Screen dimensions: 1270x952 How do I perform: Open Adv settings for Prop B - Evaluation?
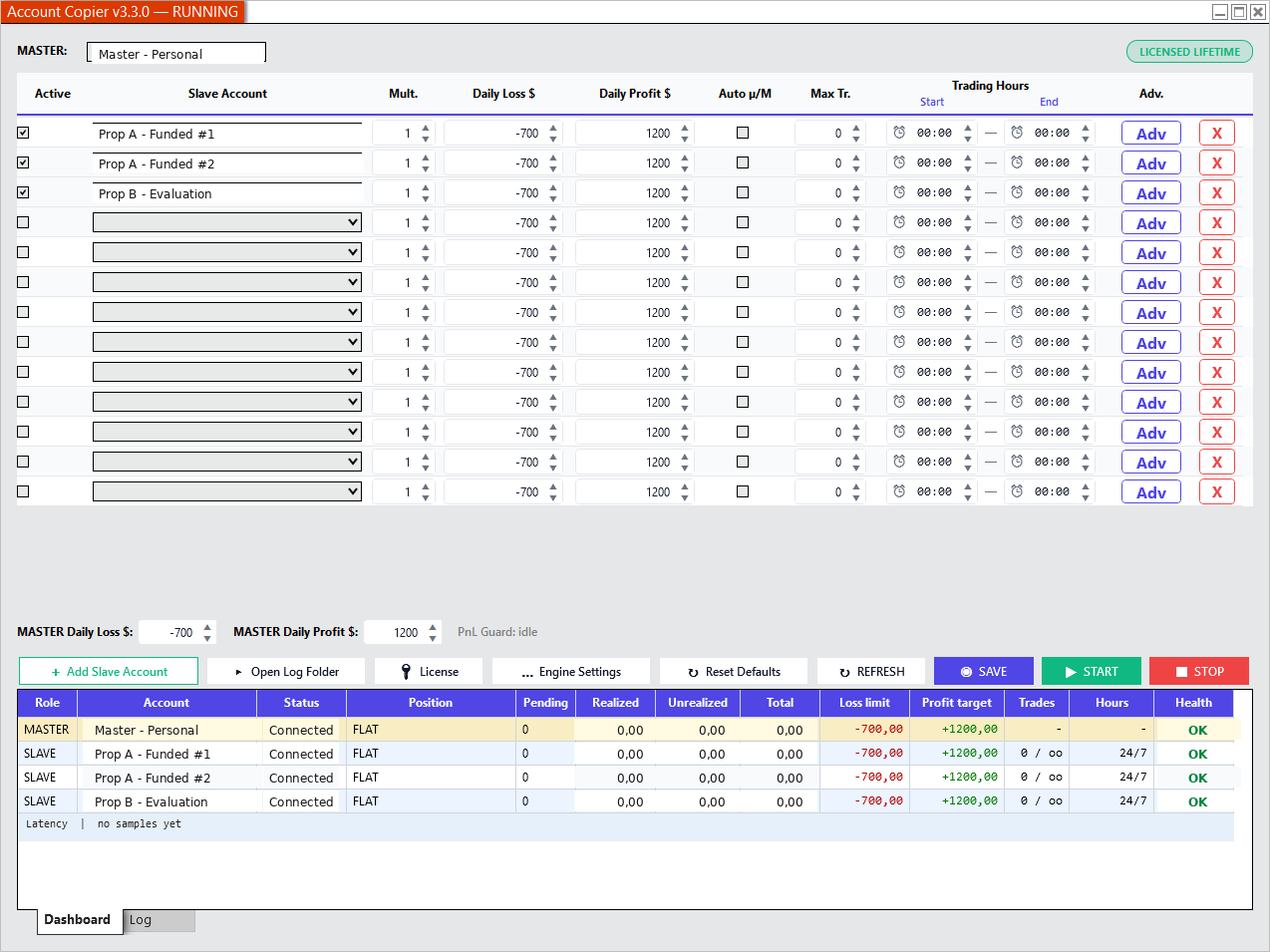1151,193
